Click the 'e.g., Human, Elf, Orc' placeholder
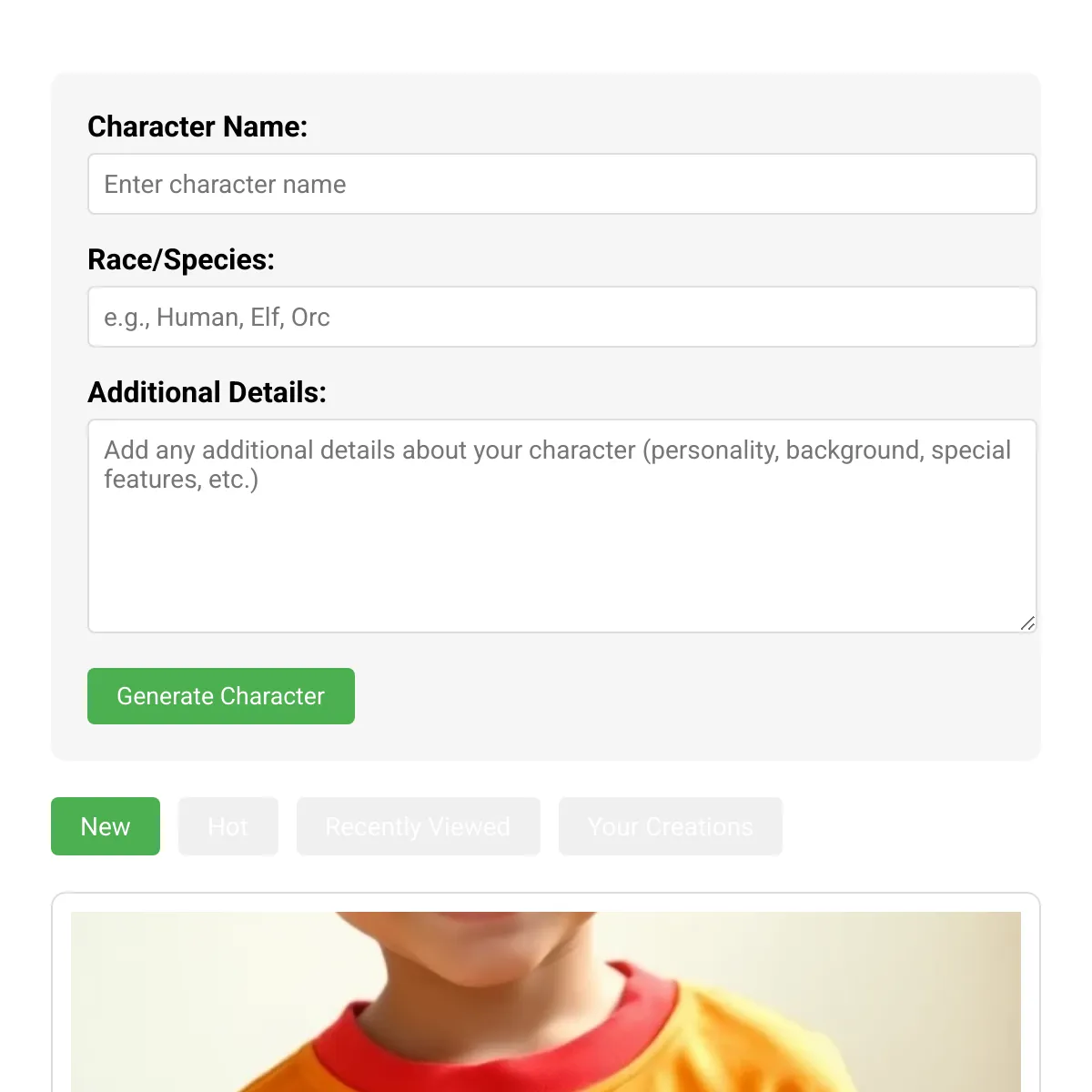Viewport: 1092px width, 1092px height. (x=217, y=318)
